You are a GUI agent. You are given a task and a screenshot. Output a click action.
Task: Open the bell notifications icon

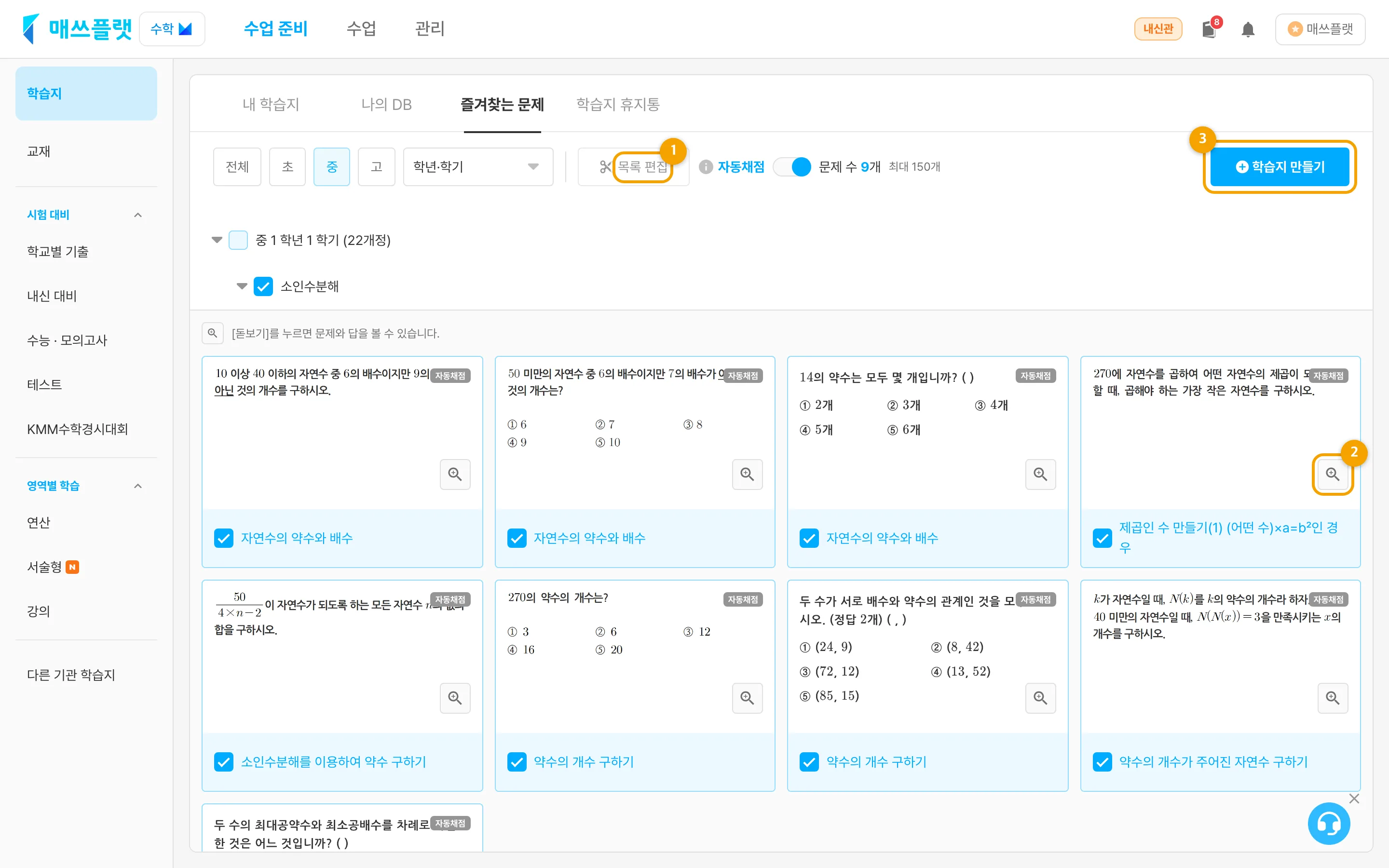1248,29
